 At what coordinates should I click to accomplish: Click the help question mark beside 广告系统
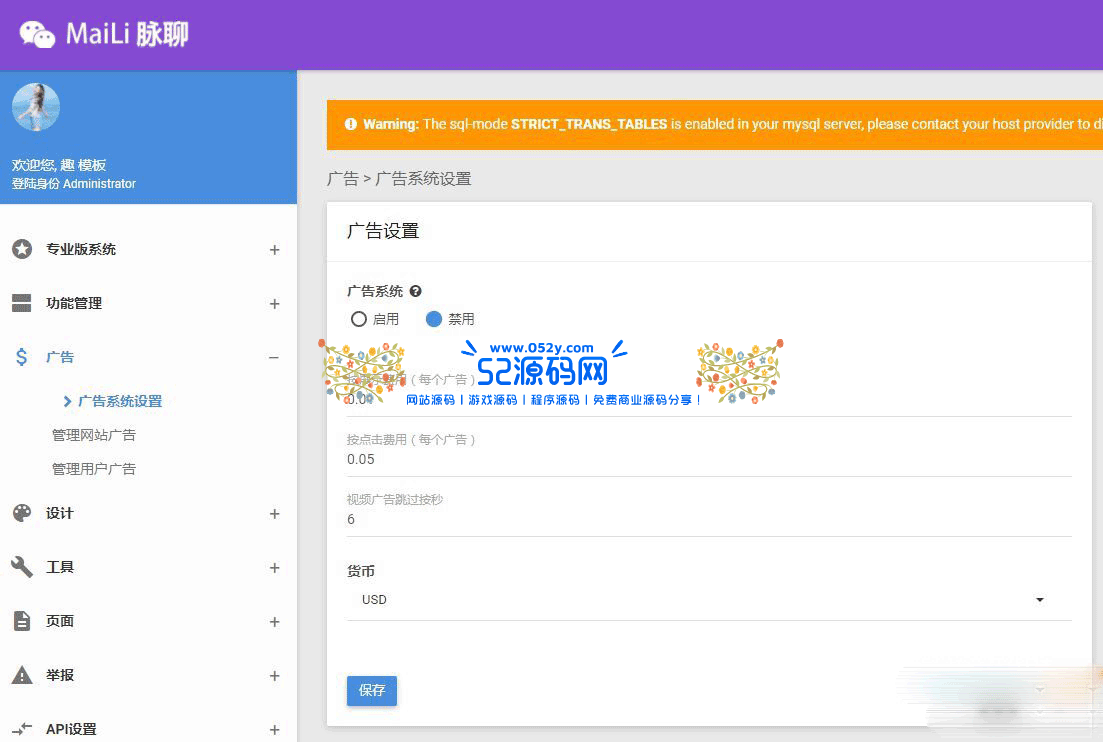tap(416, 291)
